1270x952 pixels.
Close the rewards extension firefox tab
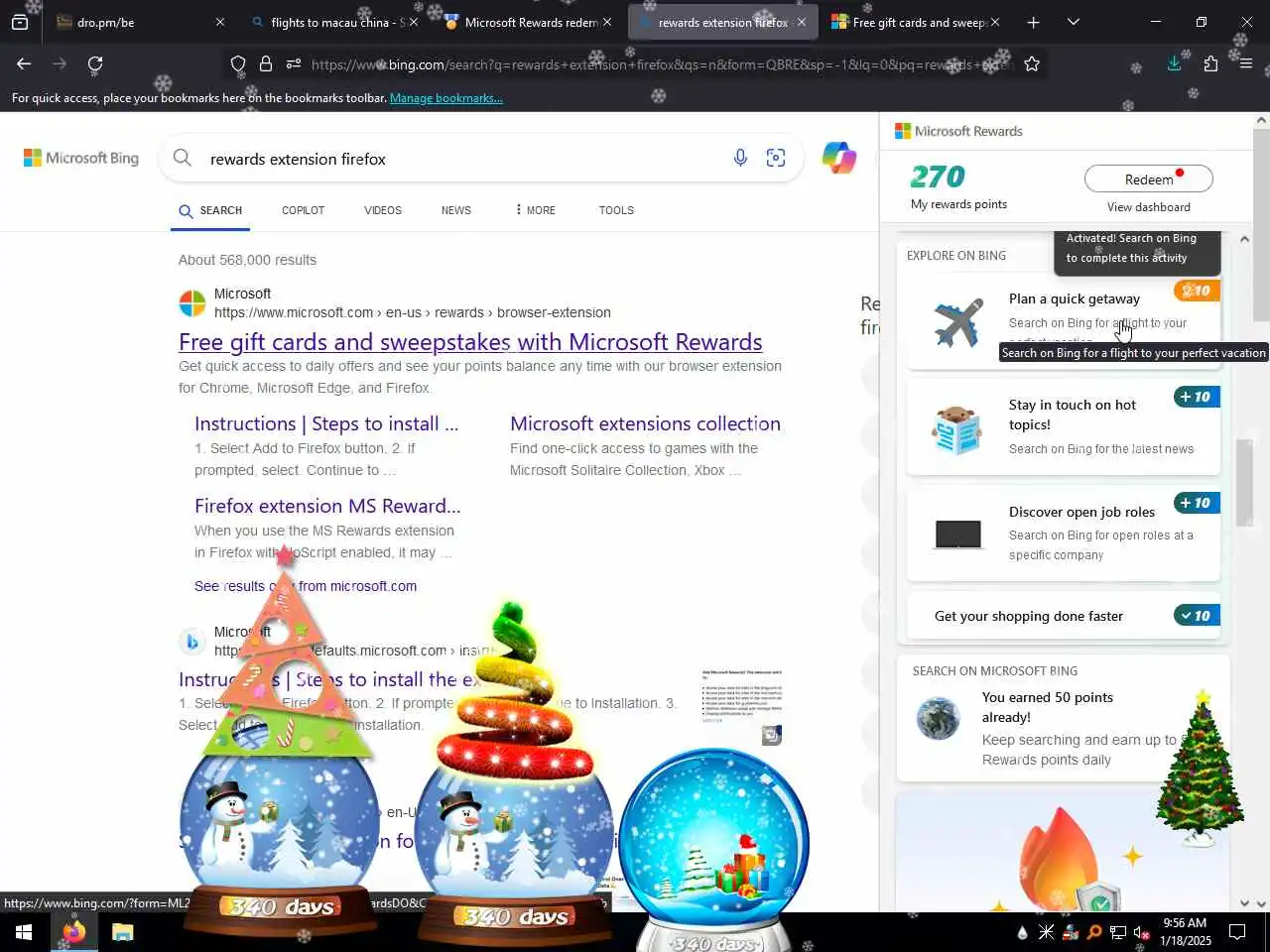pyautogui.click(x=802, y=22)
